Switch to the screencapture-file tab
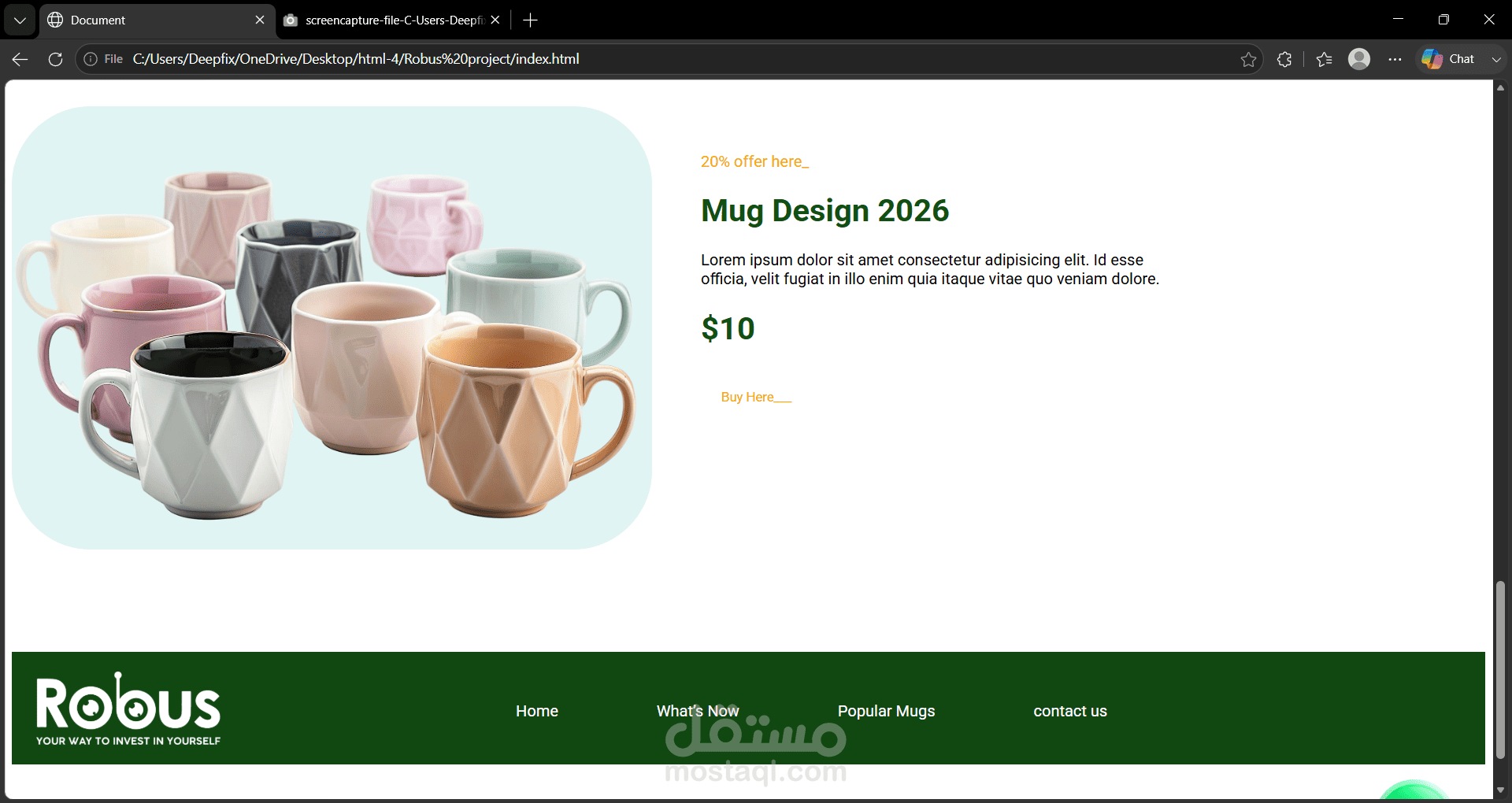This screenshot has height=803, width=1512. 392,20
